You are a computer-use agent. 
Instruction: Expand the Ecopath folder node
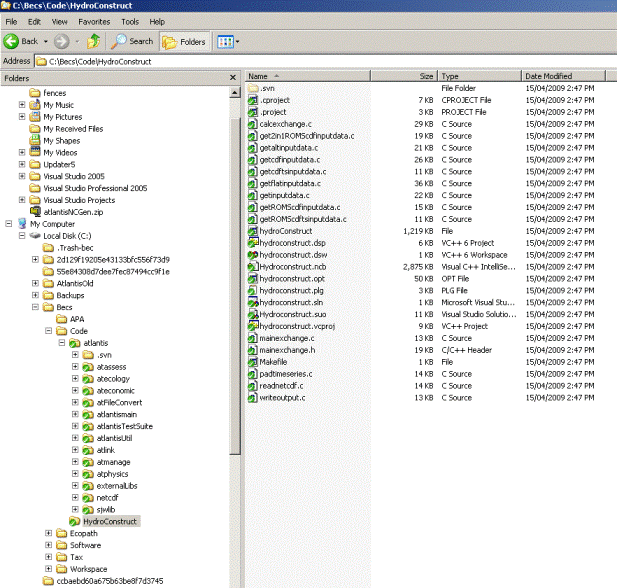(x=49, y=533)
